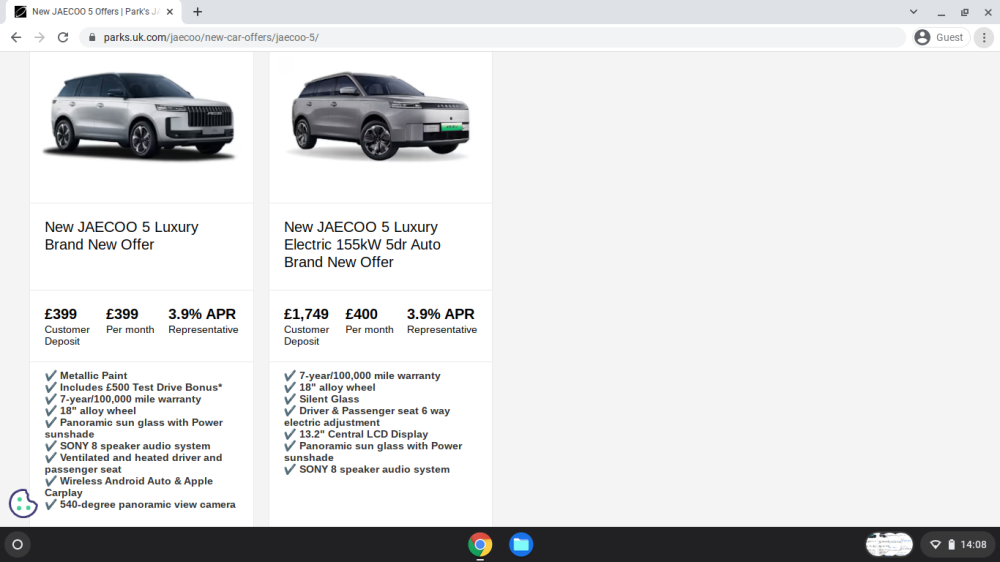The width and height of the screenshot is (1000, 562).
Task: Click 3.9% APR on the petrol offer
Action: tap(202, 314)
